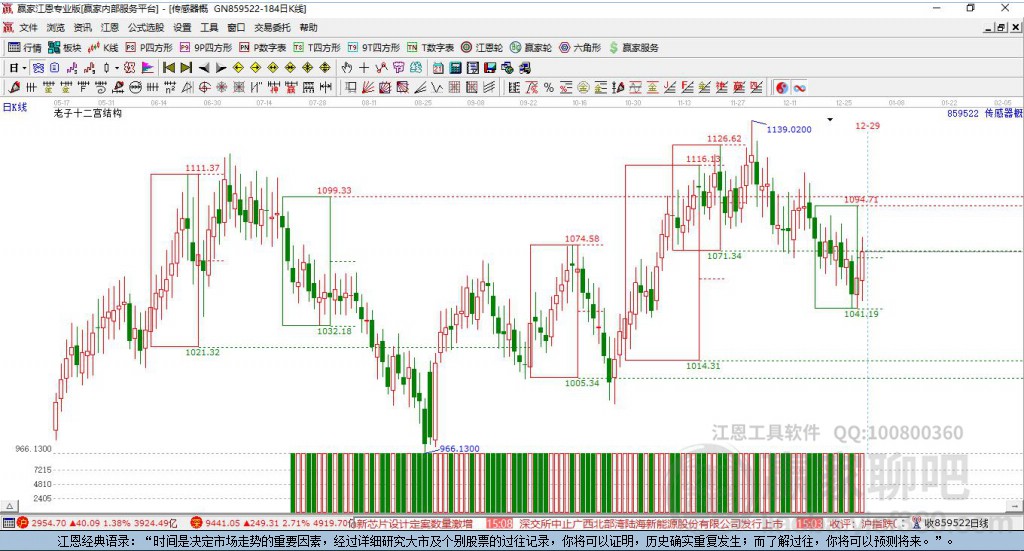Step forward with black right triangle
The width and height of the screenshot is (1024, 551).
(x=221, y=67)
